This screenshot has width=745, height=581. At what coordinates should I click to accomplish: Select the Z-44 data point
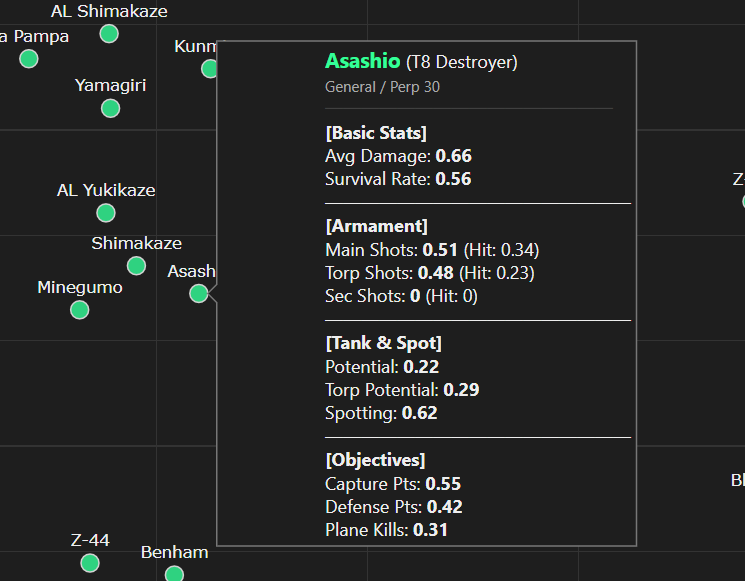90,562
